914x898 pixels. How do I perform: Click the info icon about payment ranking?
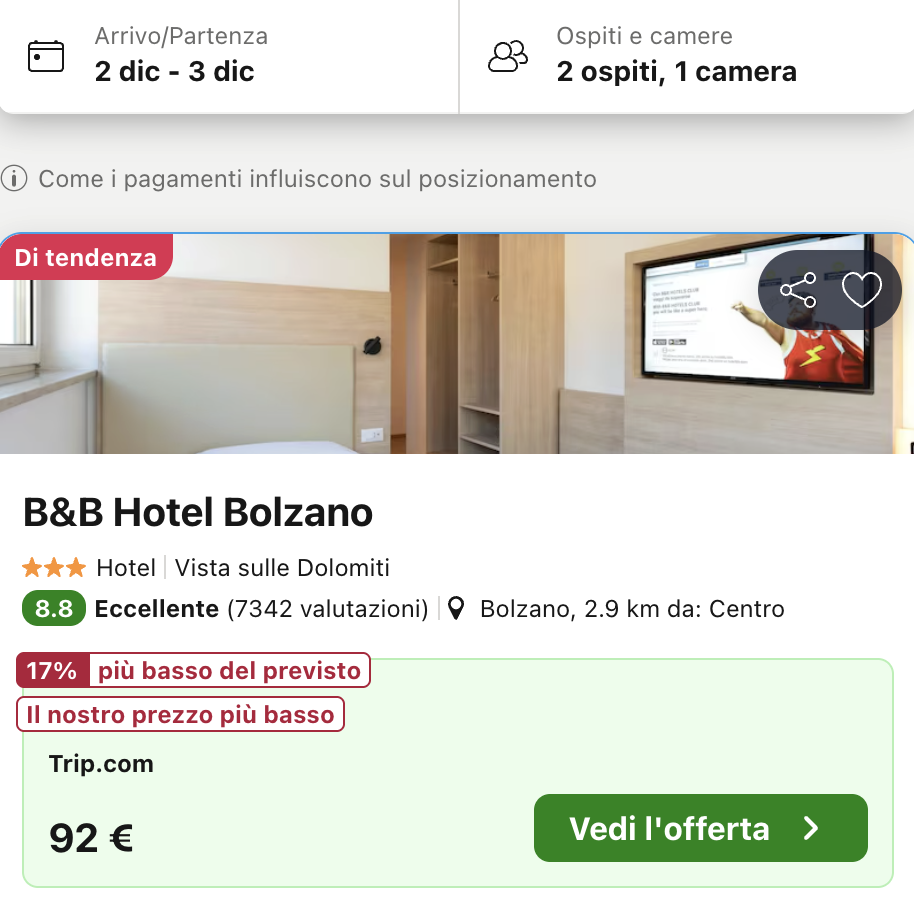tap(15, 179)
